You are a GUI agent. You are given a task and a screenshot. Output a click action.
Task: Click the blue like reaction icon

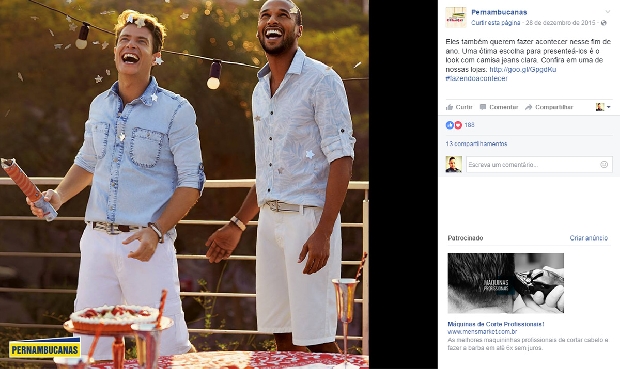tap(450, 125)
